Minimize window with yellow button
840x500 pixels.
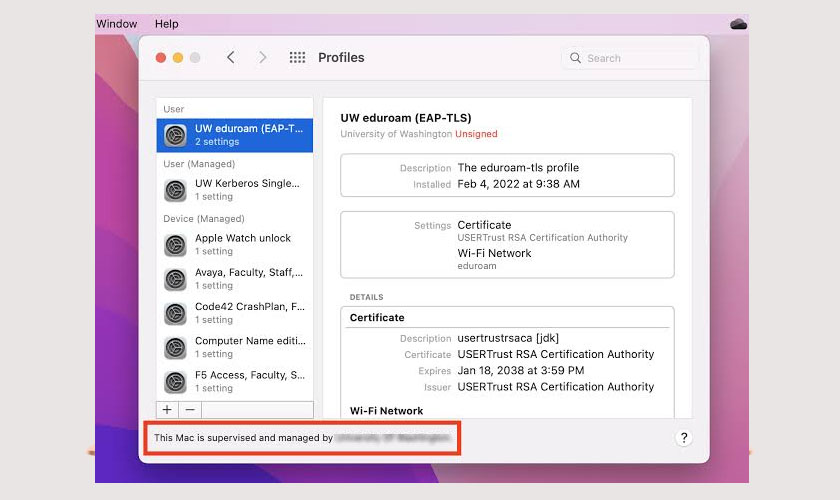178,57
